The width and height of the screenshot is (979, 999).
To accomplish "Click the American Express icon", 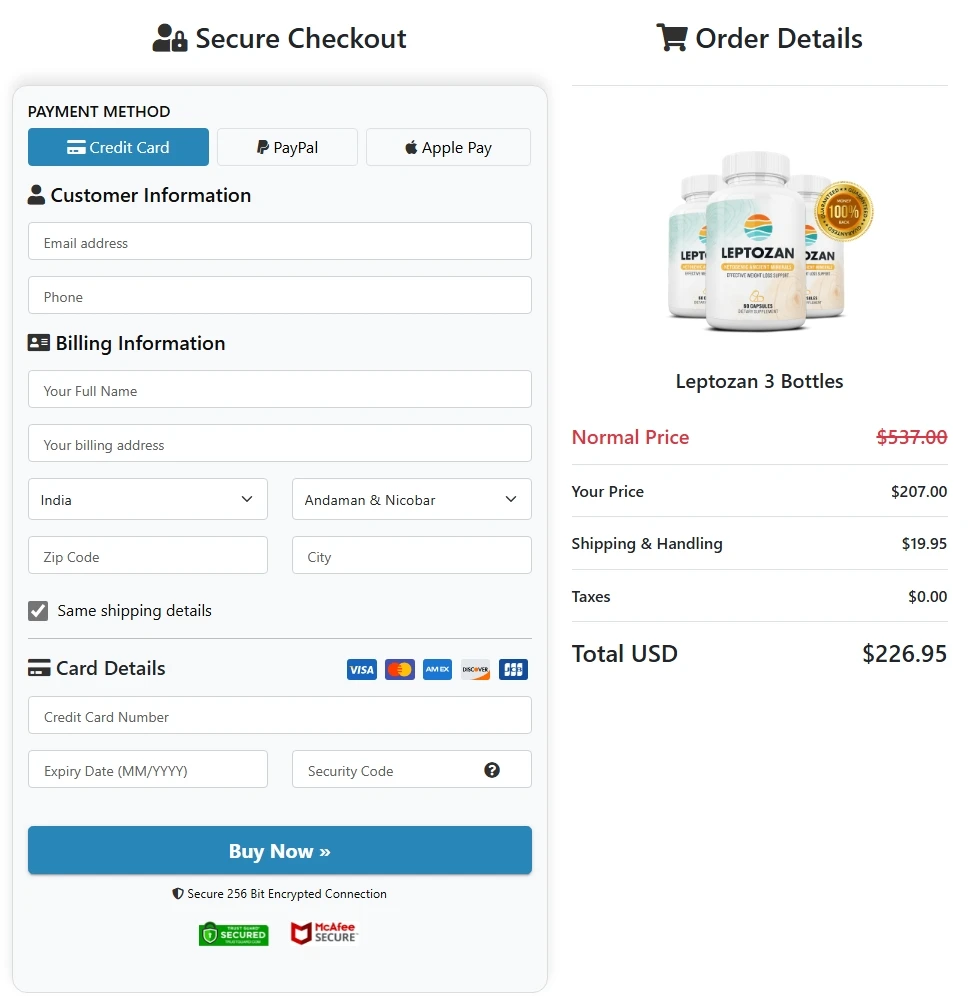I will [x=437, y=669].
